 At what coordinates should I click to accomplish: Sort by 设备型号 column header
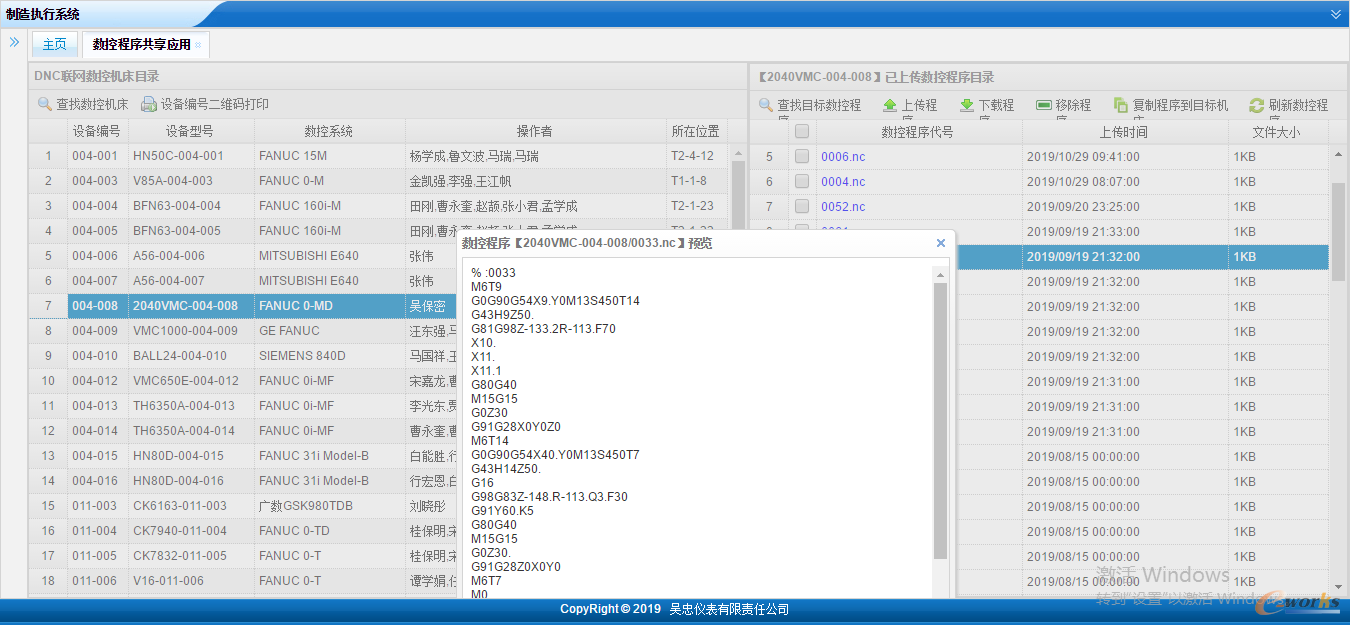click(190, 131)
